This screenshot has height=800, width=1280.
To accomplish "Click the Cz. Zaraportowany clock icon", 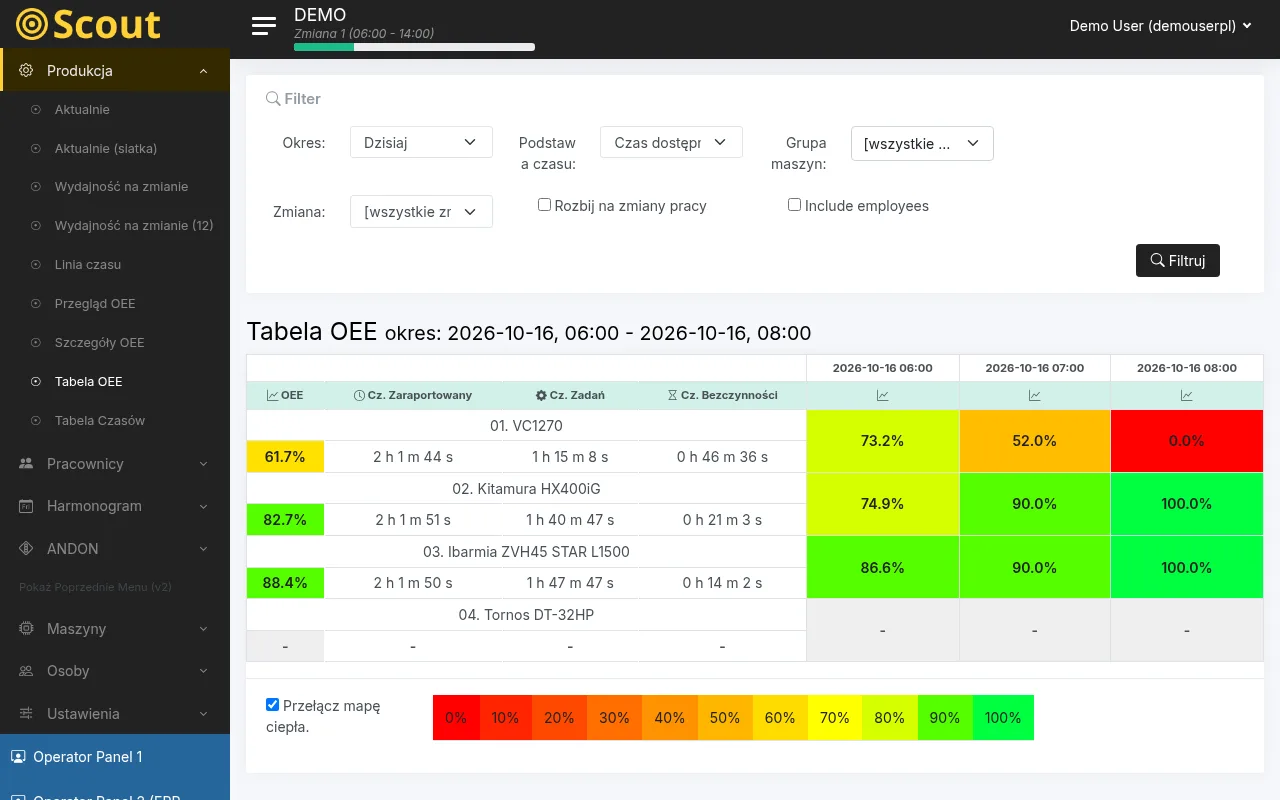I will tap(360, 395).
